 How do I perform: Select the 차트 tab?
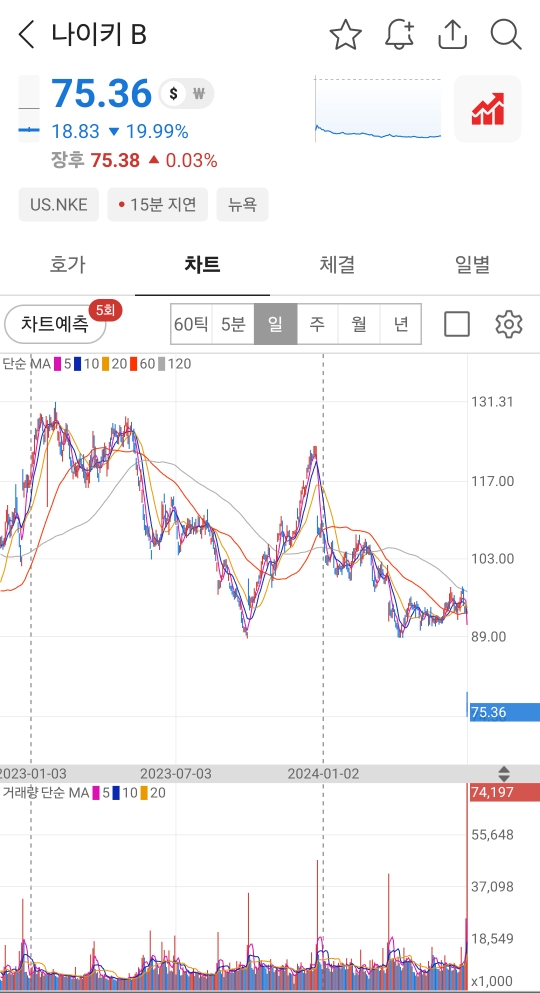click(x=202, y=265)
